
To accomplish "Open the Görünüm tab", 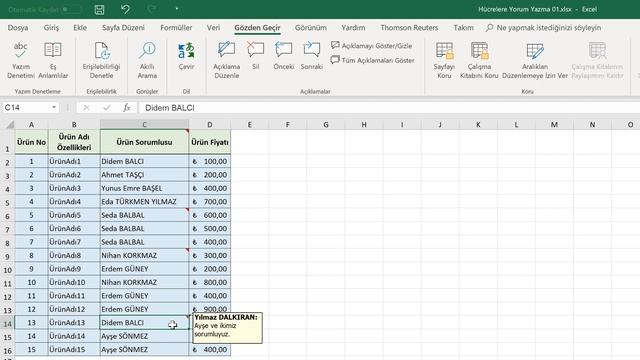I will [311, 28].
